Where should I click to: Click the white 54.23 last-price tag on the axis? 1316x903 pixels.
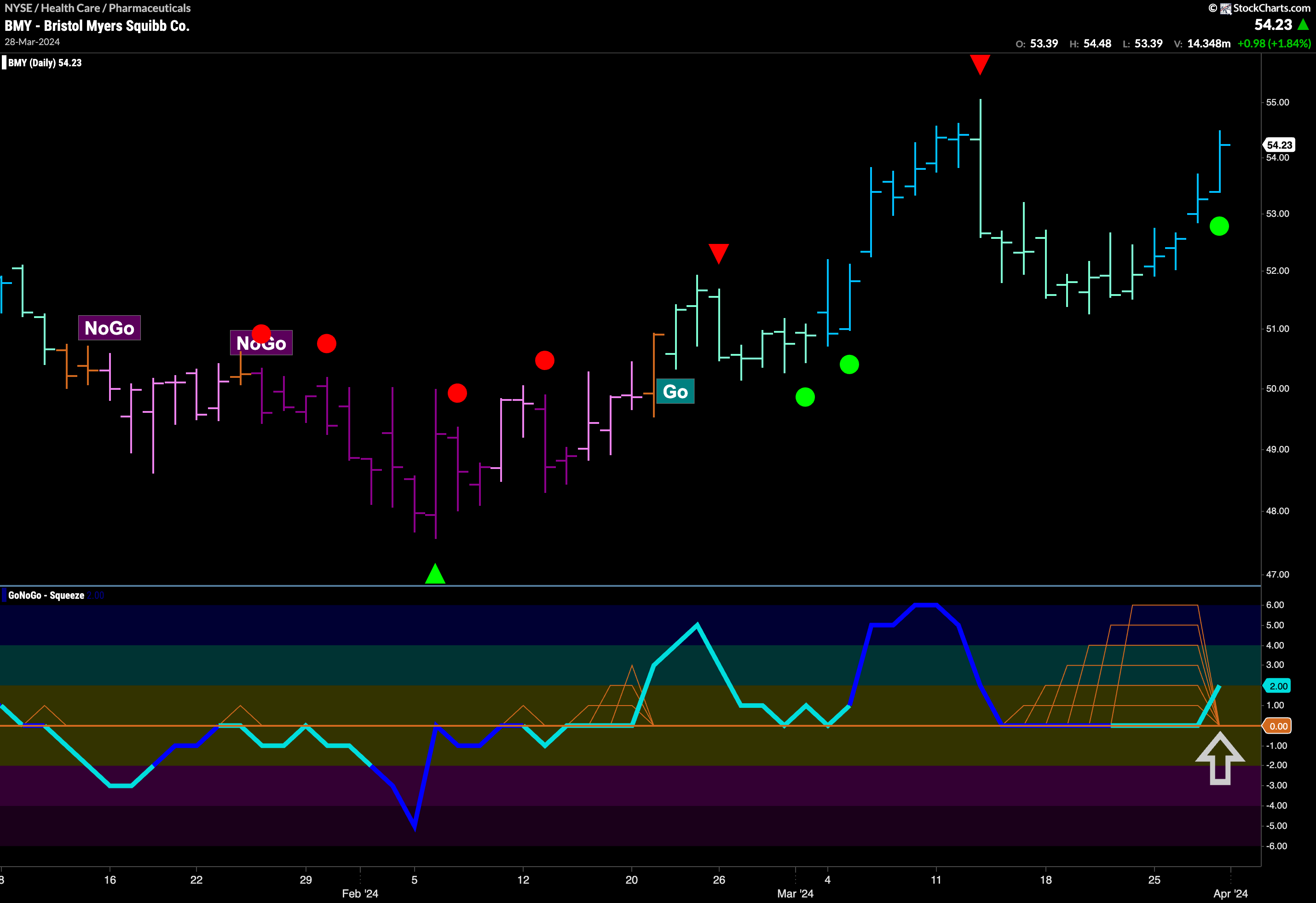1279,145
